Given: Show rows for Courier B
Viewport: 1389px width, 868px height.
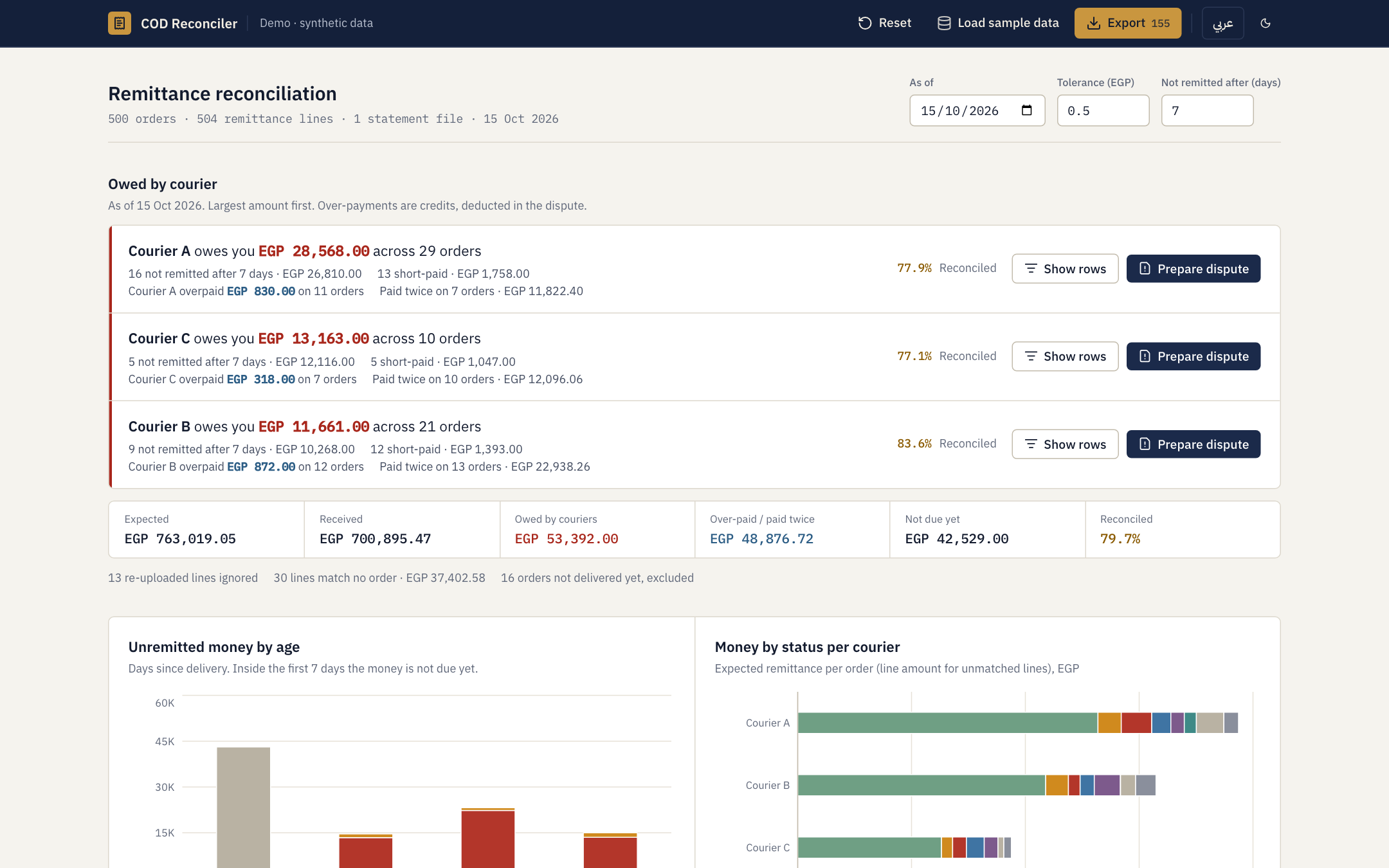Looking at the screenshot, I should pos(1065,444).
